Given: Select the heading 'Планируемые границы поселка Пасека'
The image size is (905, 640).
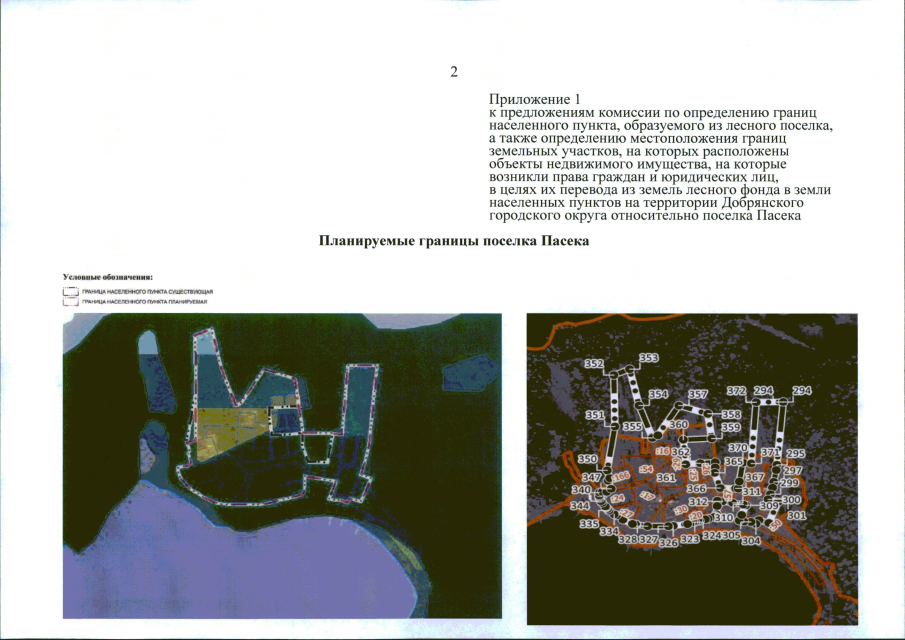Looking at the screenshot, I should coord(454,241).
